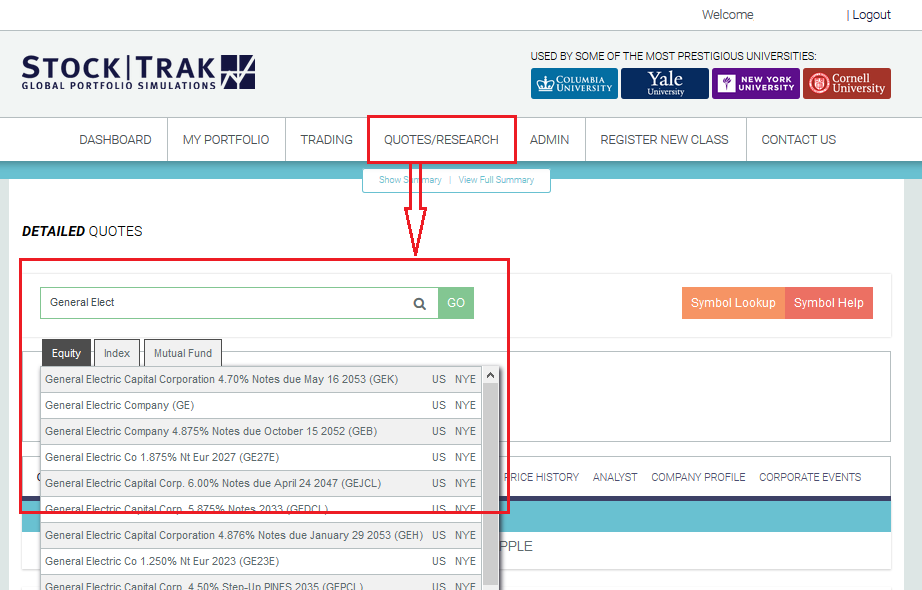Select the Equity tab

(x=66, y=353)
